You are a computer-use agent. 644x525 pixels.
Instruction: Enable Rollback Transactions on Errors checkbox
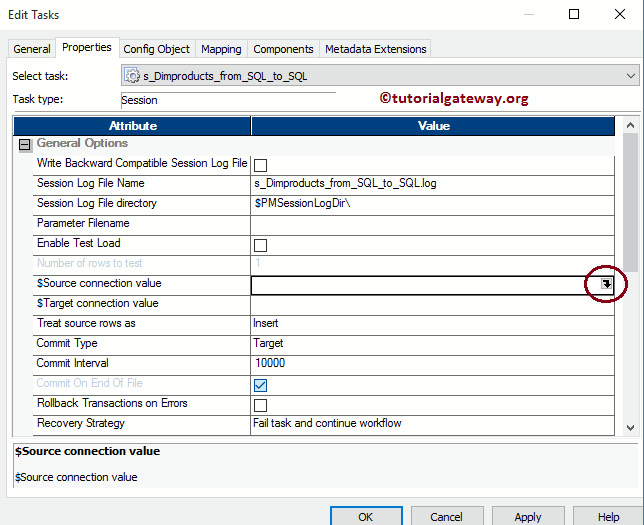260,405
